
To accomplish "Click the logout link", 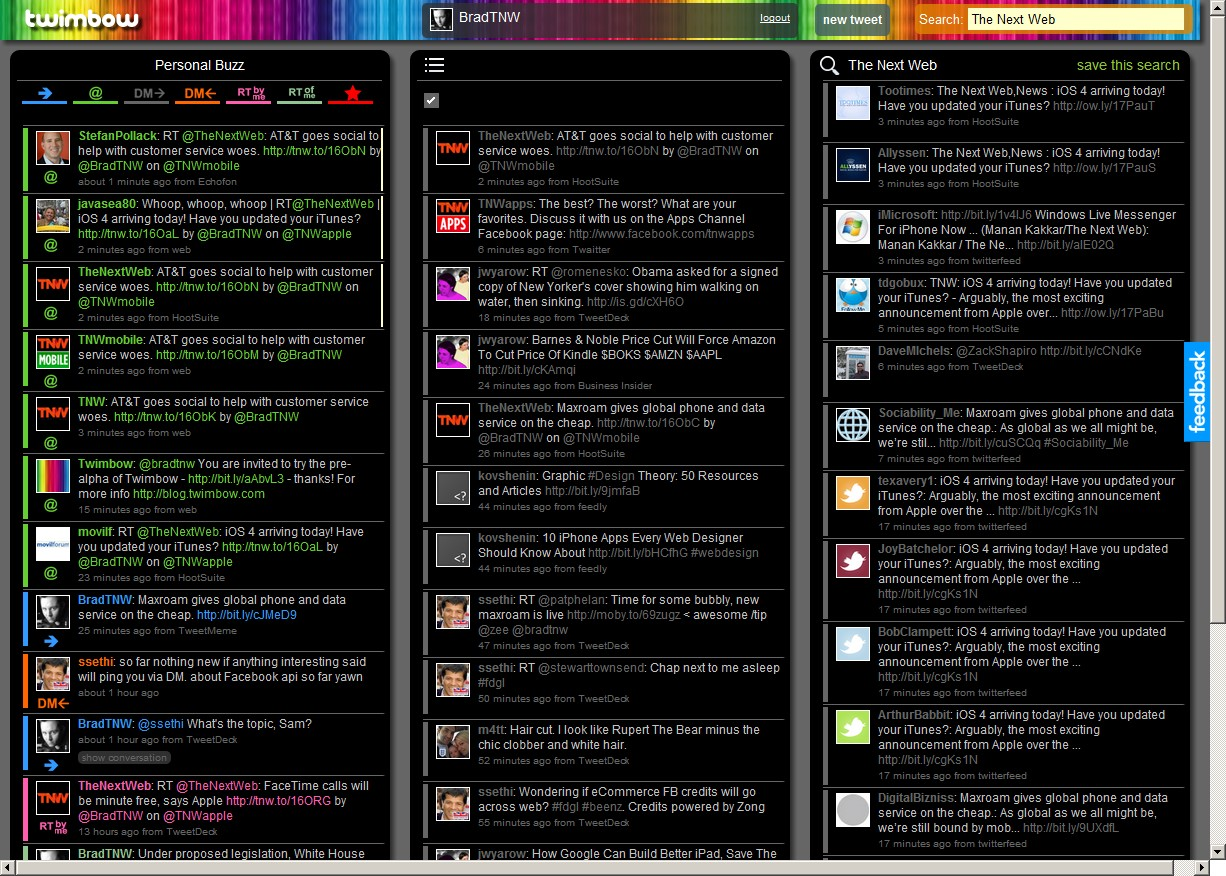I will coord(775,18).
